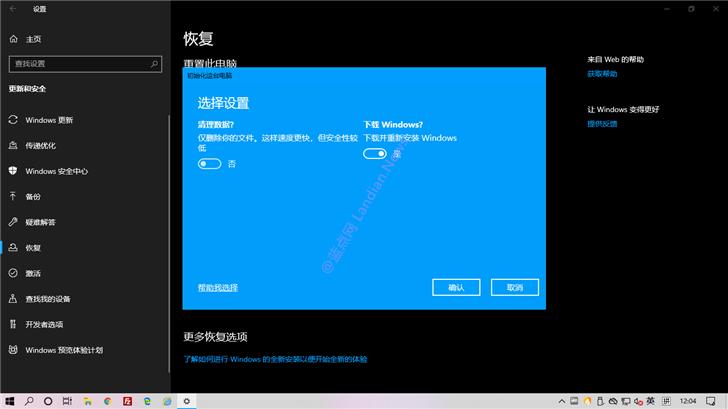The height and width of the screenshot is (409, 728).
Task: Open Task View on taskbar
Action: (x=67, y=401)
